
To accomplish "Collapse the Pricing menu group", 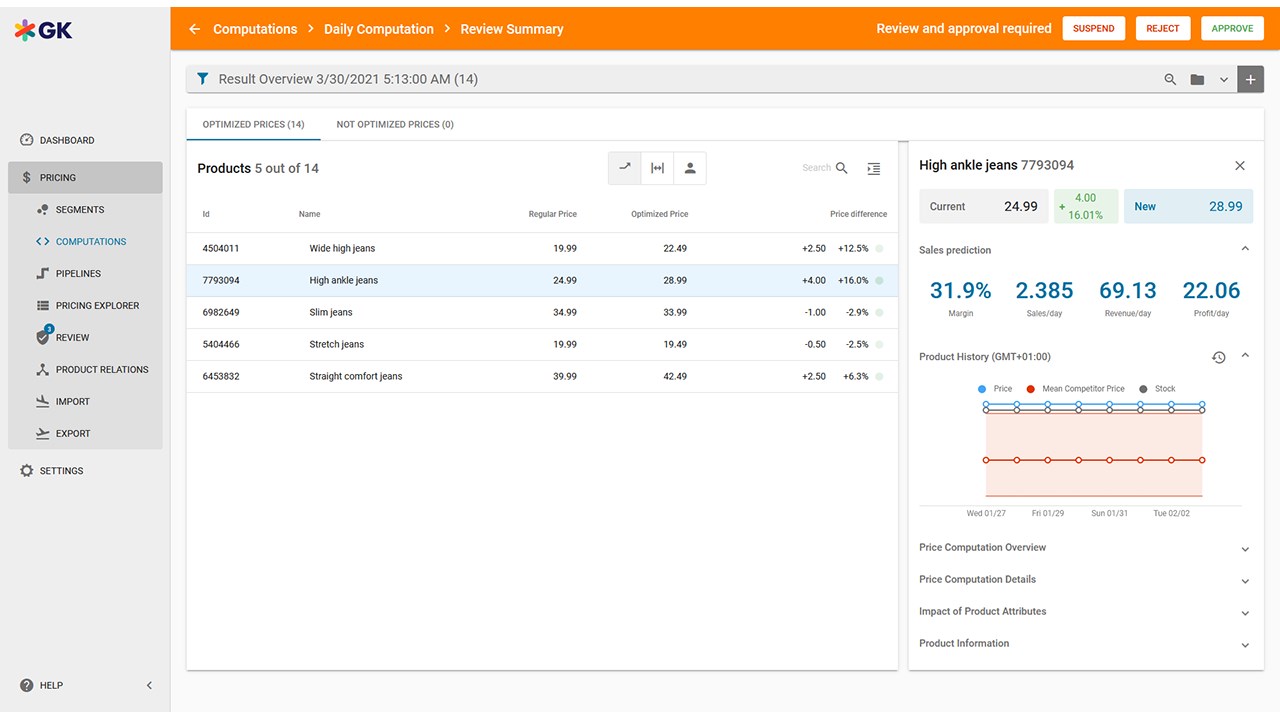I will 85,178.
